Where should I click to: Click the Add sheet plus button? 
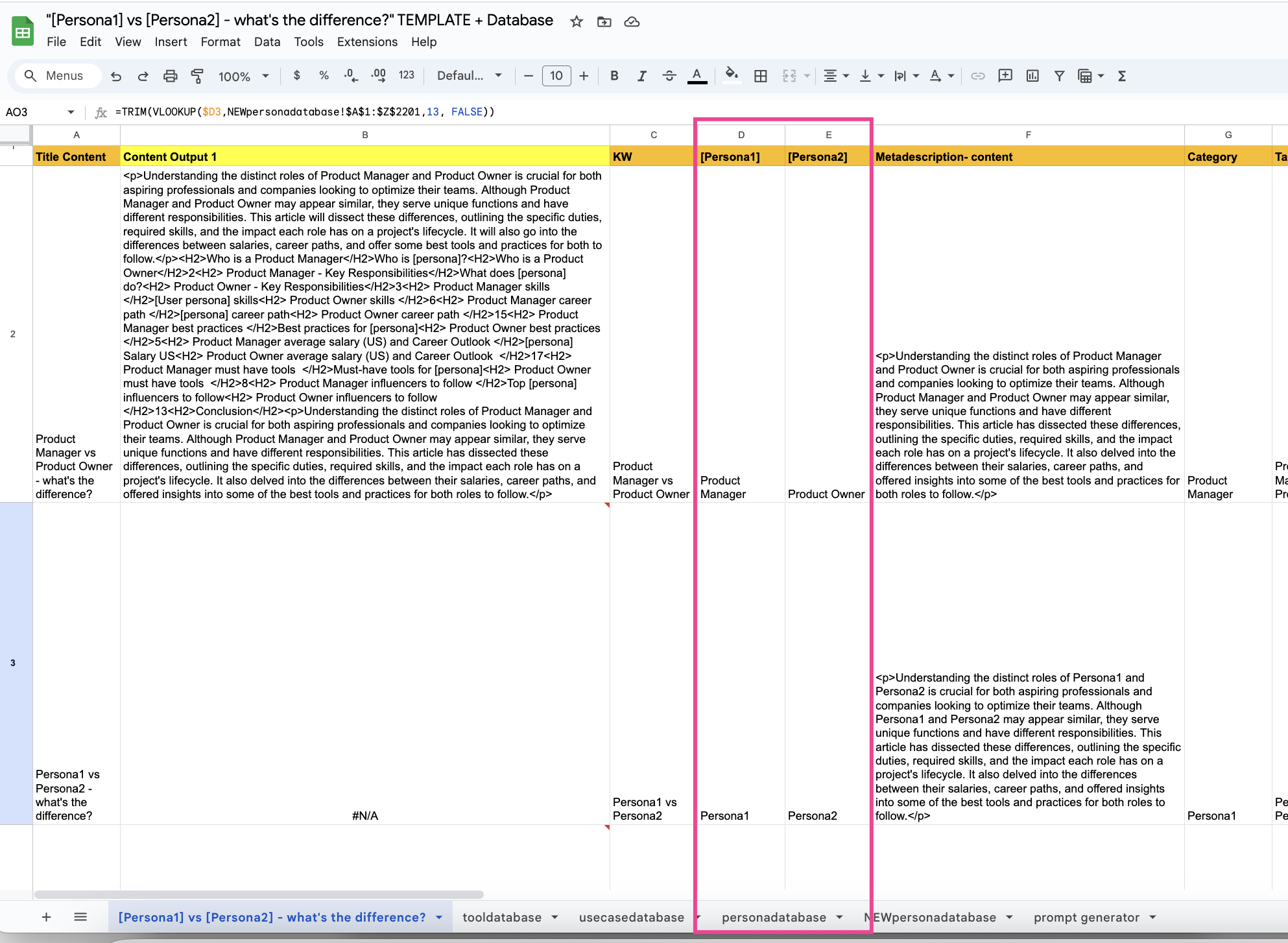pyautogui.click(x=46, y=917)
